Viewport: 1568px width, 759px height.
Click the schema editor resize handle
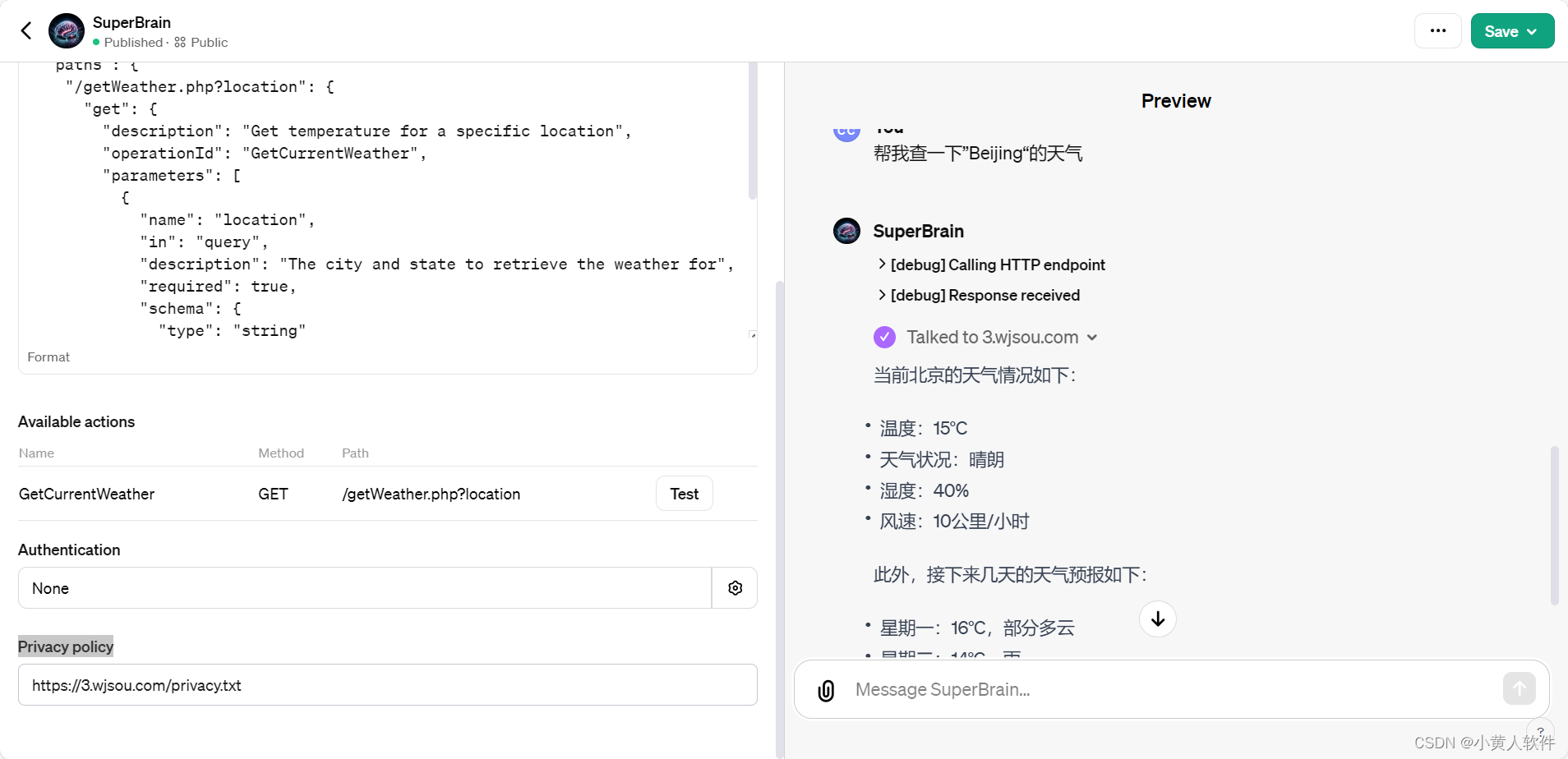coord(753,335)
